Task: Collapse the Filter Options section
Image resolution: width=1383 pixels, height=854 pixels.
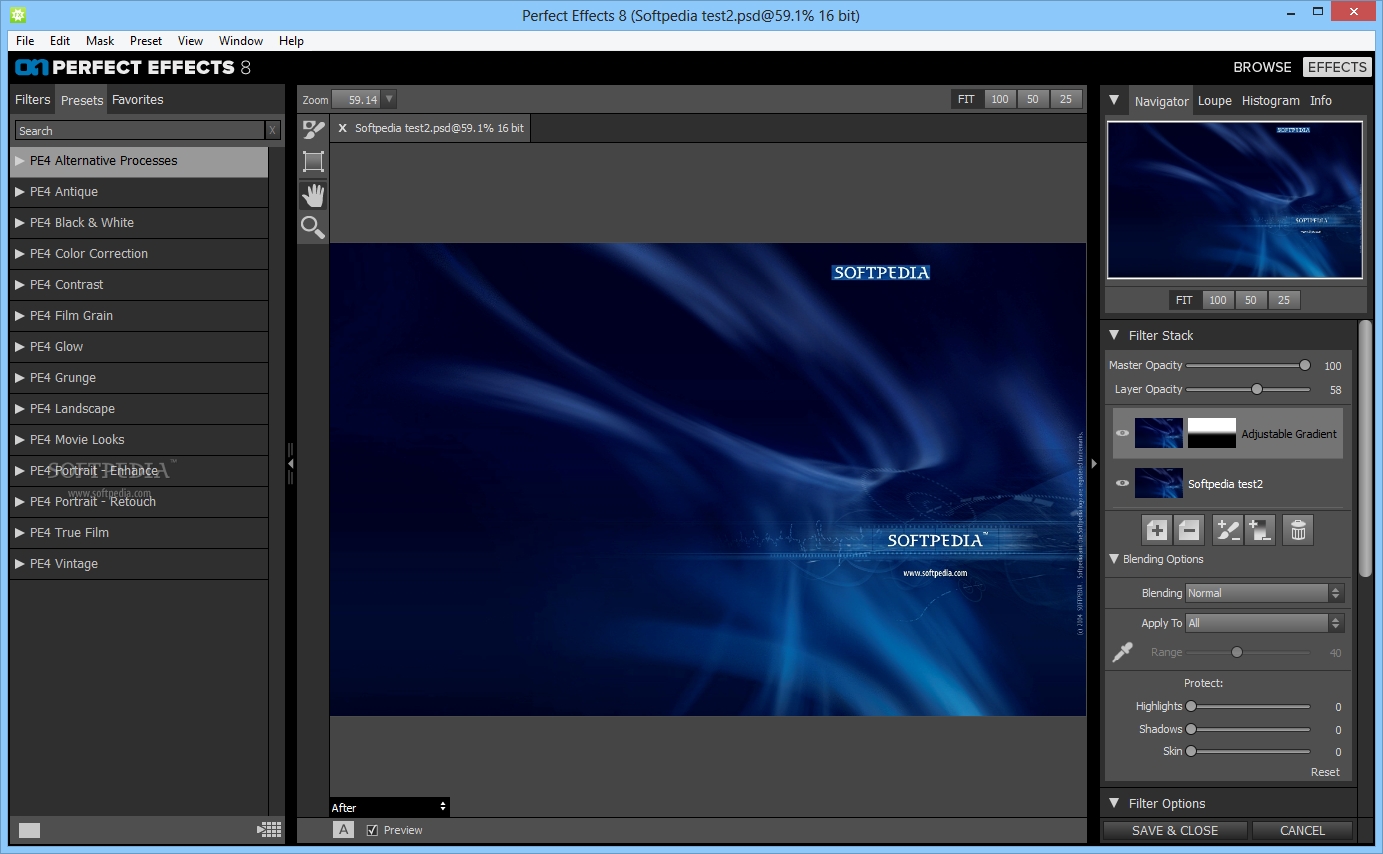Action: tap(1115, 803)
